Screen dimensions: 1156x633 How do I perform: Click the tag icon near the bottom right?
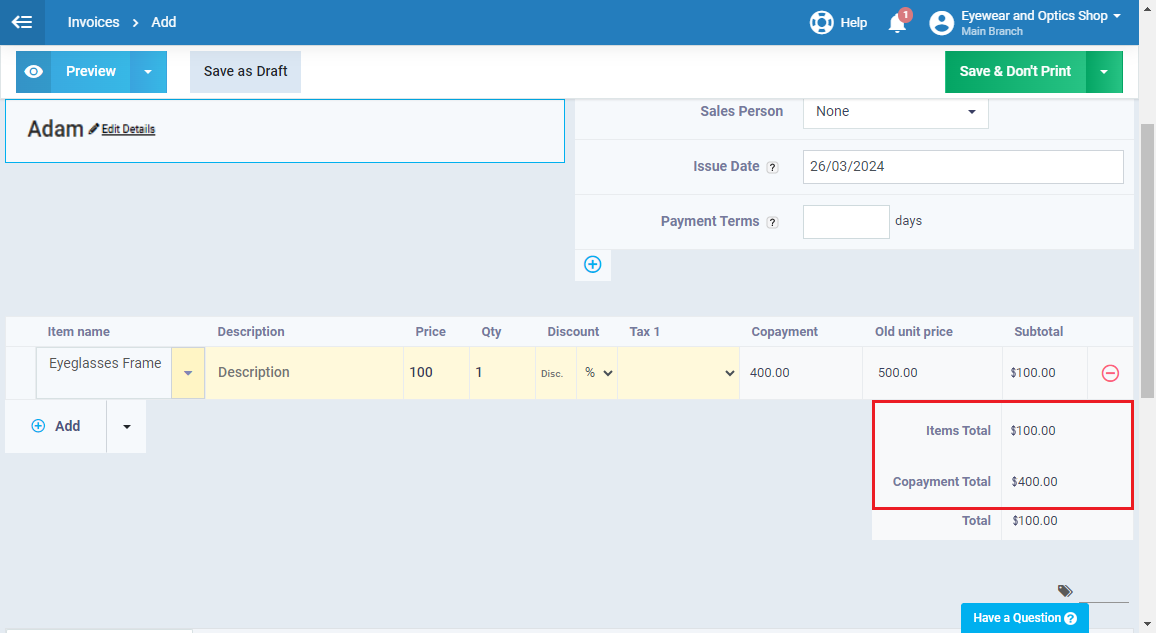(1065, 591)
